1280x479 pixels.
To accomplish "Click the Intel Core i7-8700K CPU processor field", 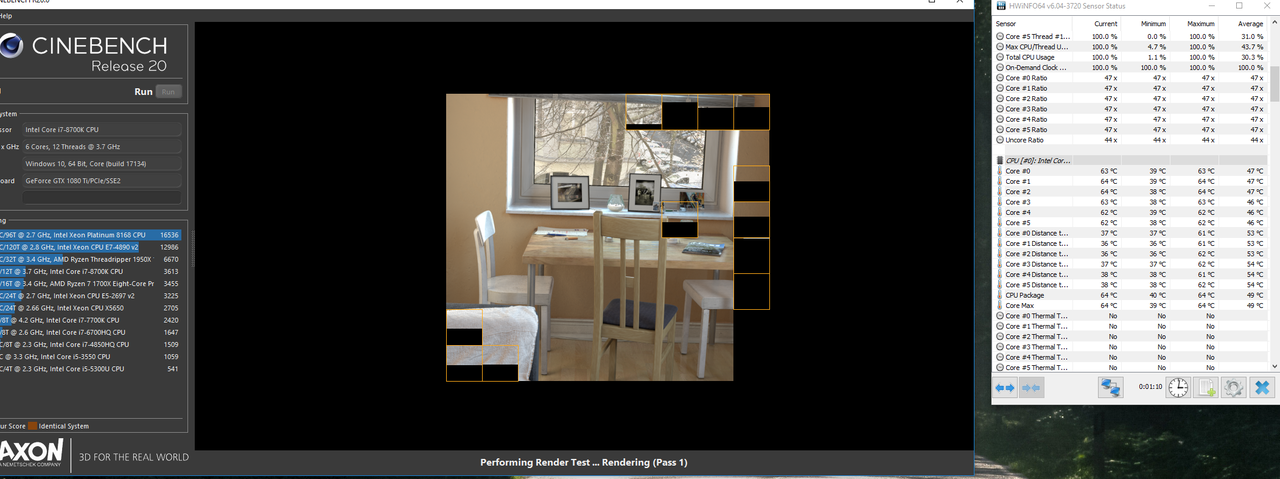I will [102, 130].
